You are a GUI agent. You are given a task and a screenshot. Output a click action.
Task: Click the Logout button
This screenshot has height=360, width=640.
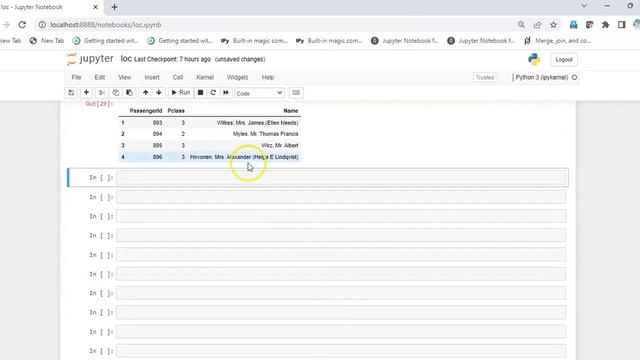564,60
